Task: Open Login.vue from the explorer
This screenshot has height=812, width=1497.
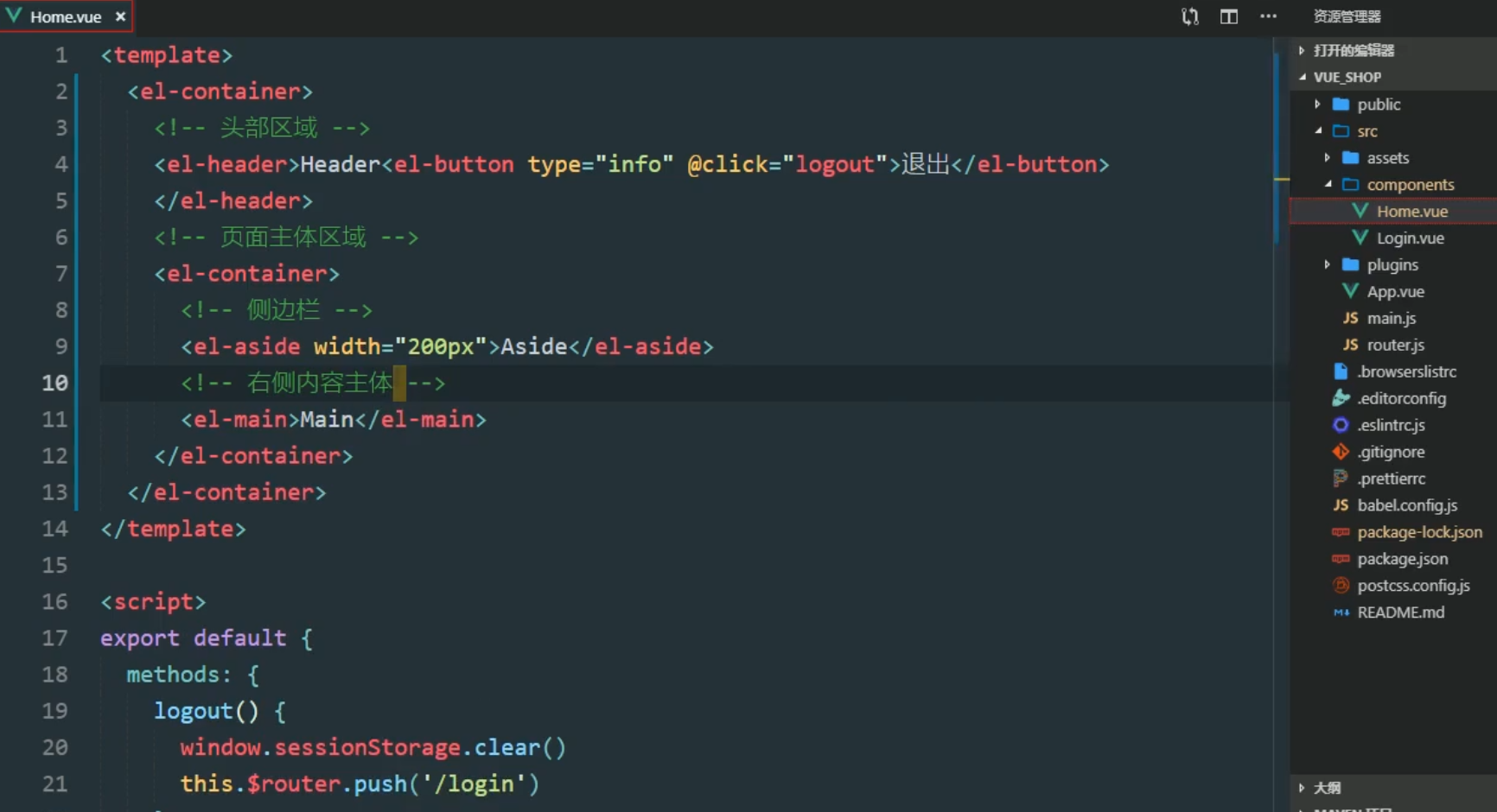Action: point(1410,238)
